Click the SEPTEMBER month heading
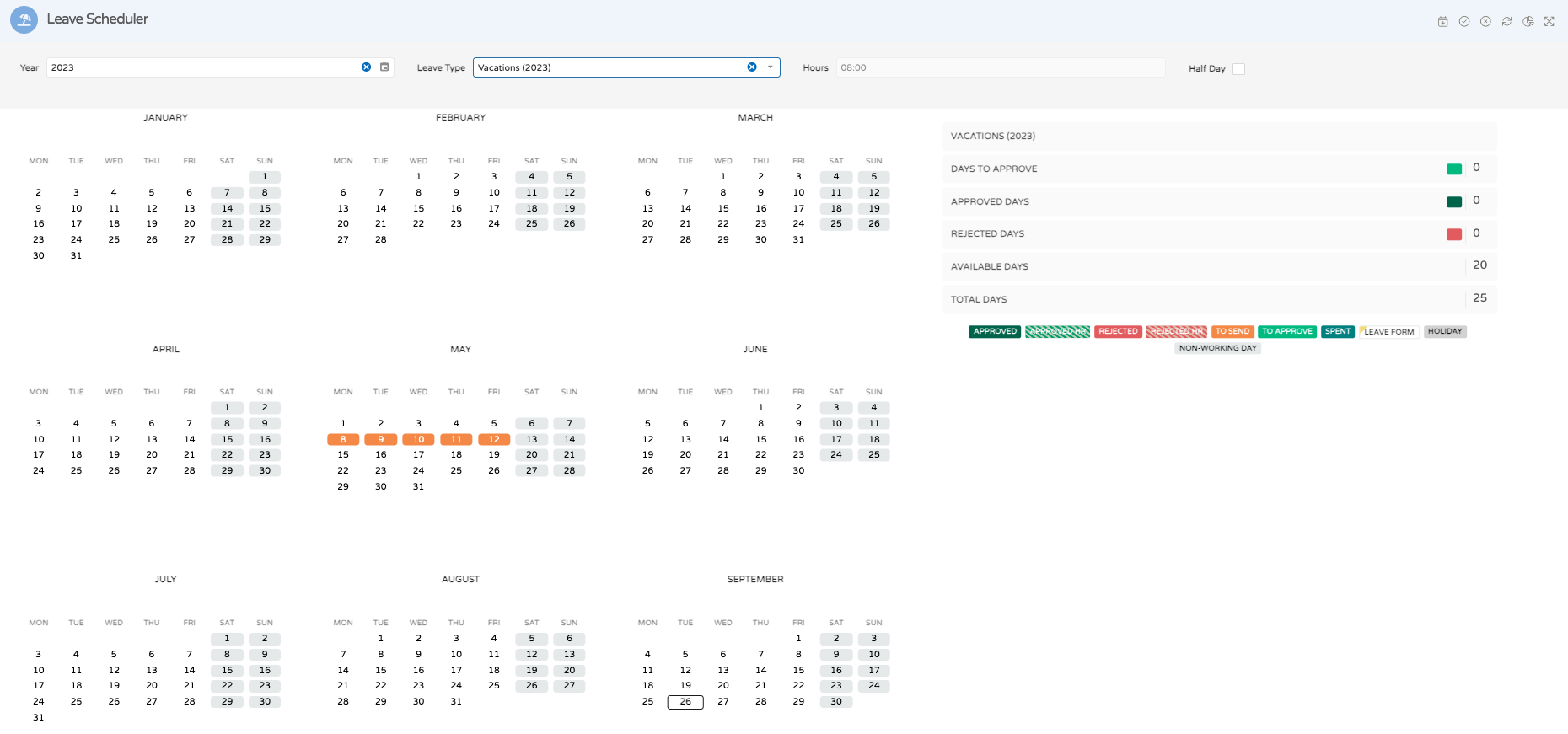The height and width of the screenshot is (734, 1568). 755,580
